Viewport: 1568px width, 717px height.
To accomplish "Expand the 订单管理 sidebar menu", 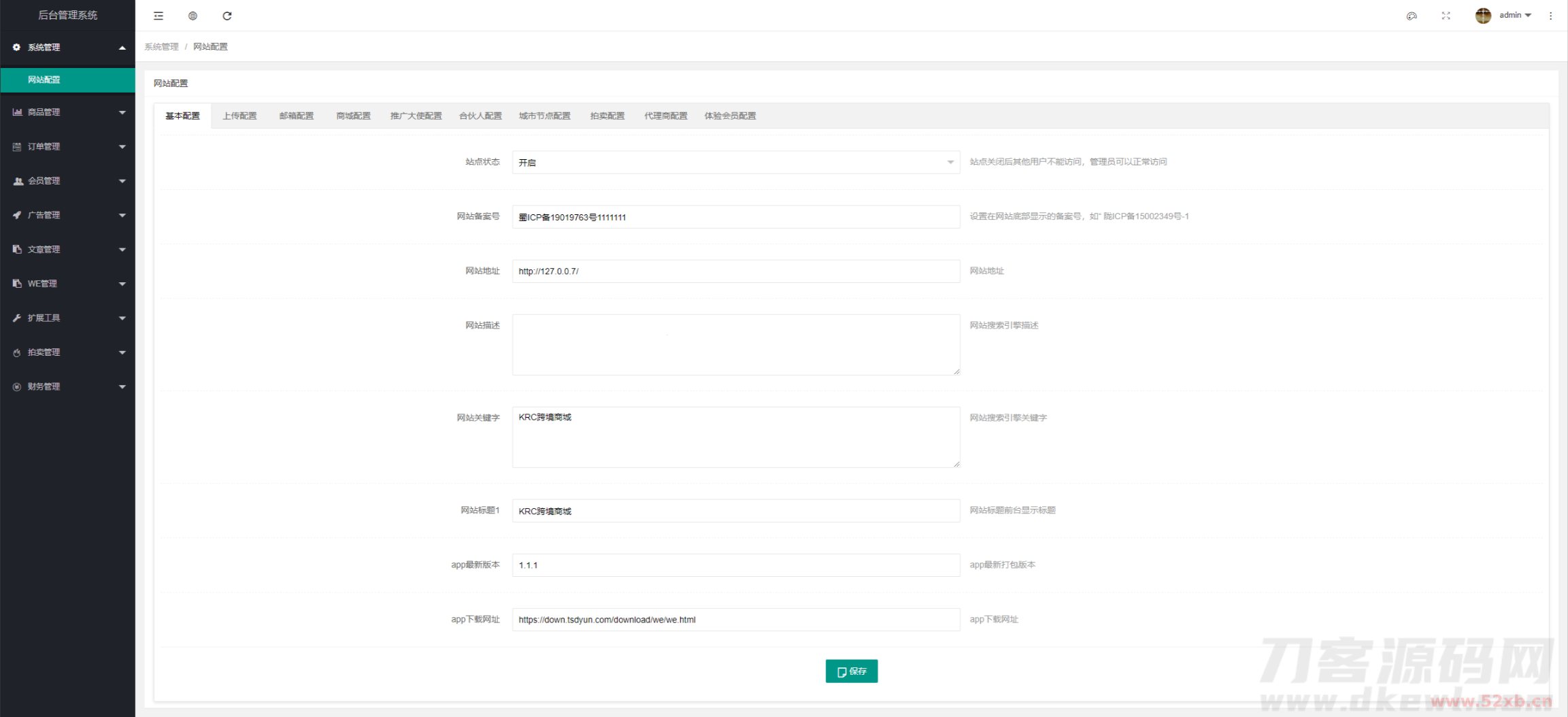I will [x=67, y=146].
